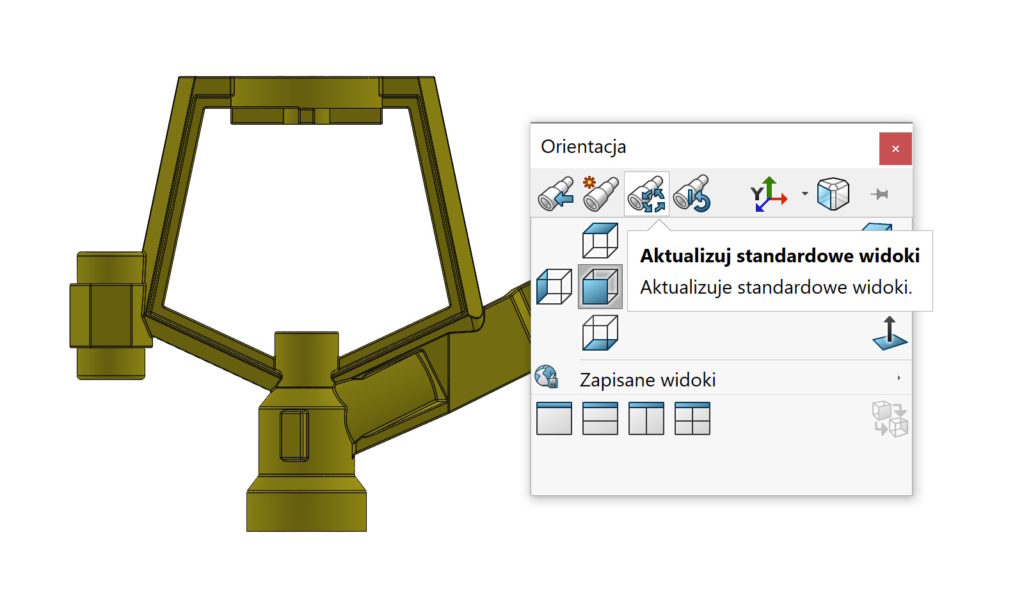Pin the Orientacja dialog open

coord(880,194)
